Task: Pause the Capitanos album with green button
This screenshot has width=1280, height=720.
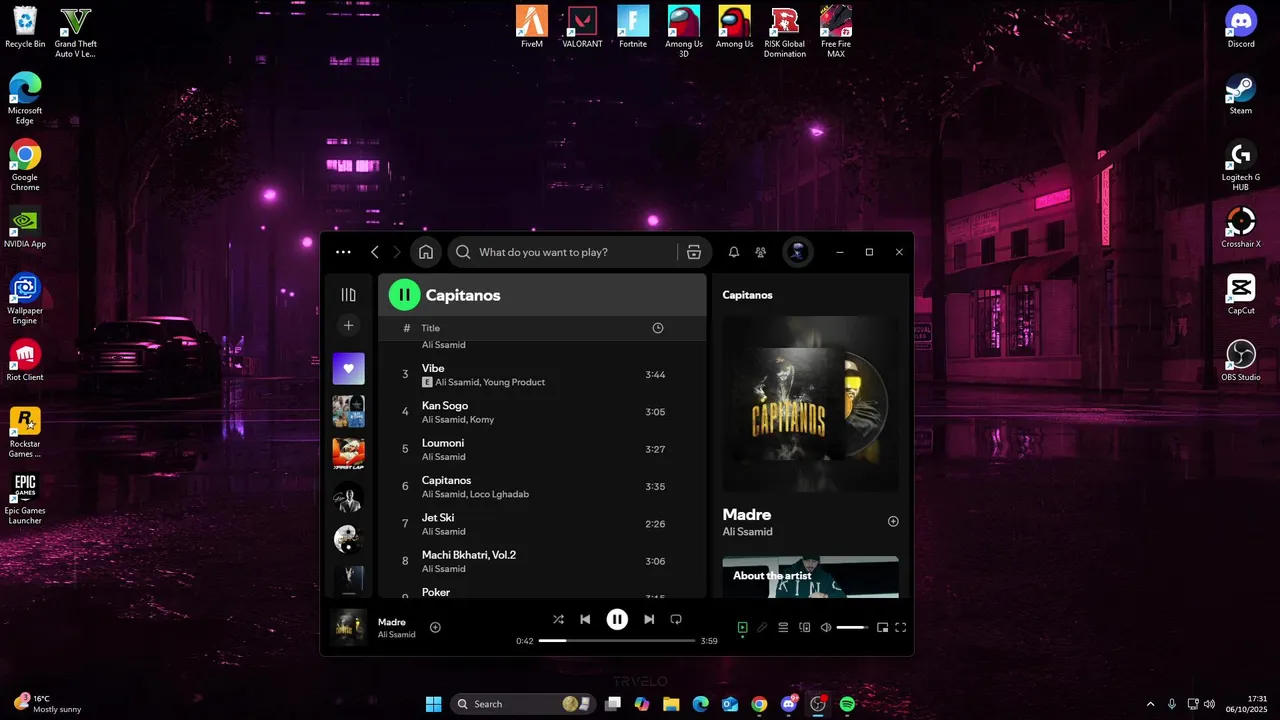Action: 404,294
